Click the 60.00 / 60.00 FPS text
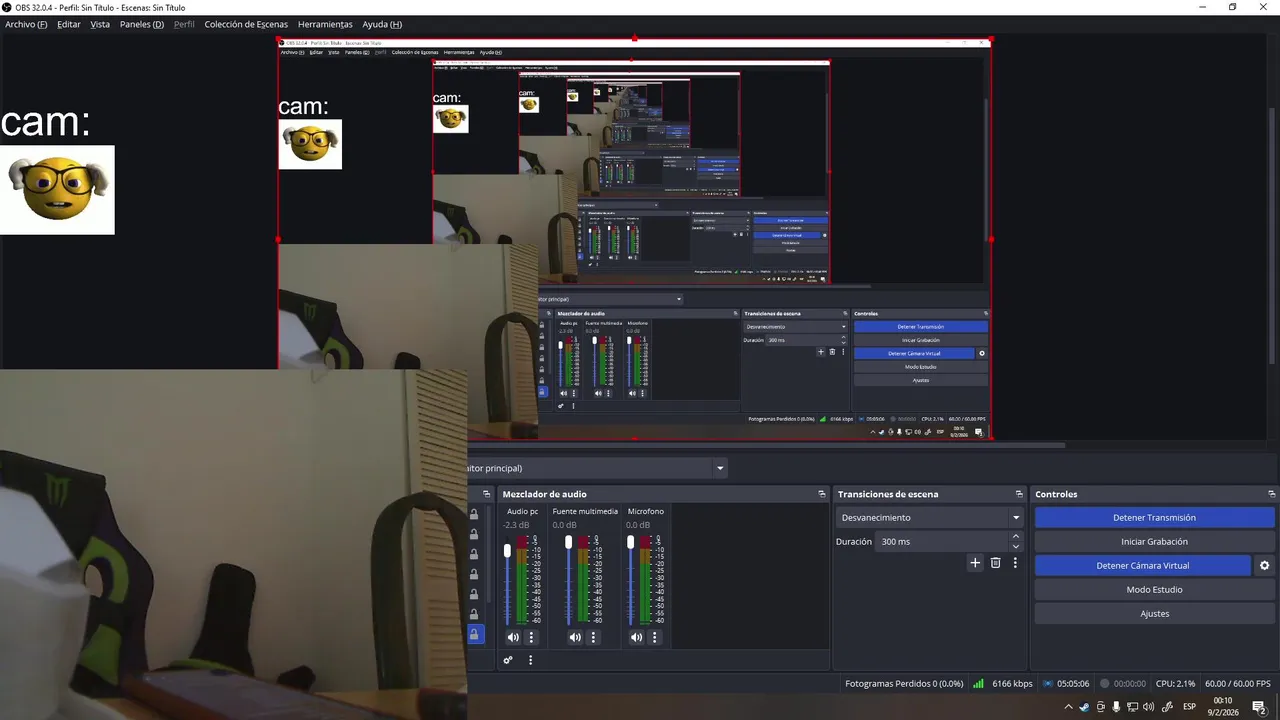The image size is (1280, 720). 1238,684
